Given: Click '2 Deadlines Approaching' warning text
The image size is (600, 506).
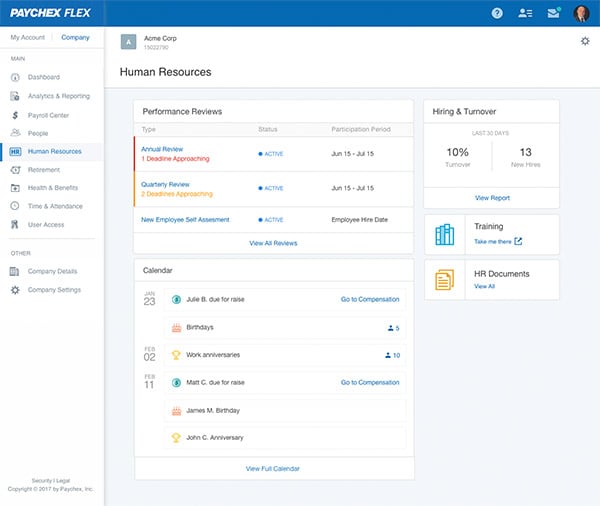Looking at the screenshot, I should [x=177, y=194].
